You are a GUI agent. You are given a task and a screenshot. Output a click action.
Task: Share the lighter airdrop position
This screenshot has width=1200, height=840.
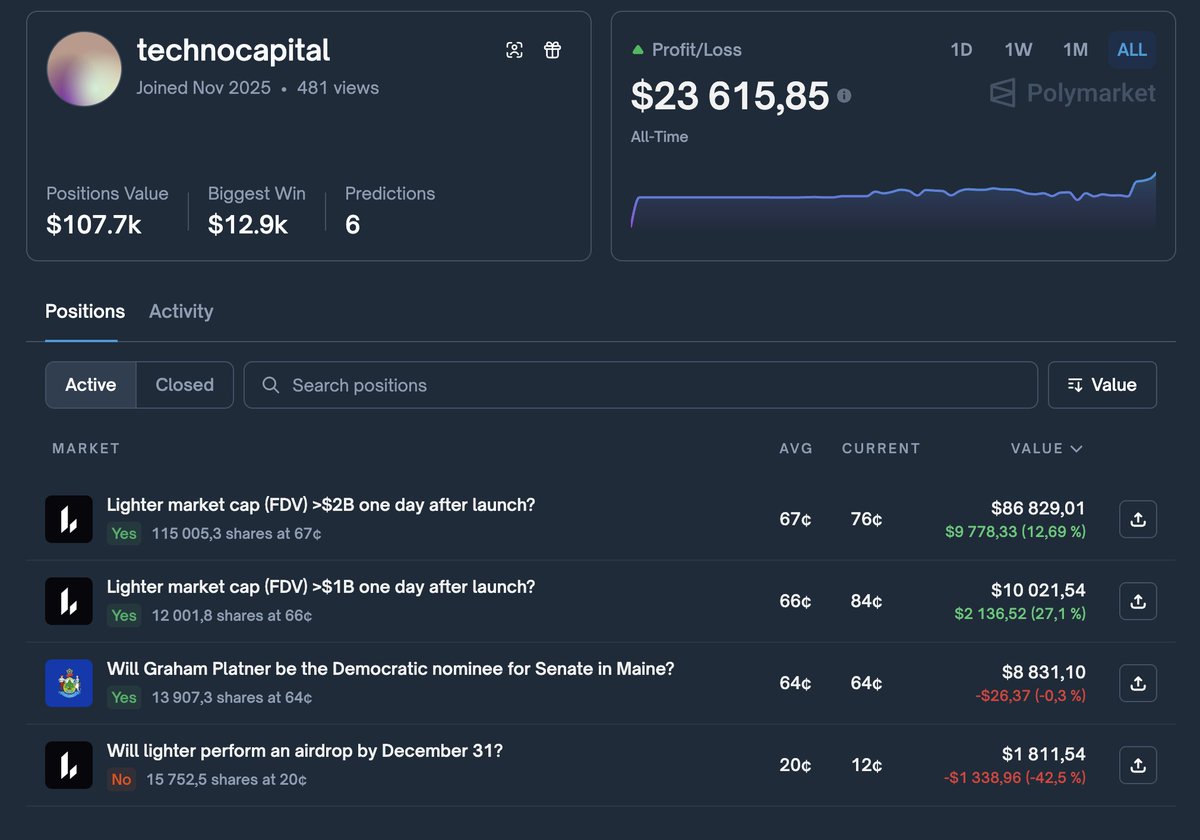point(1138,765)
